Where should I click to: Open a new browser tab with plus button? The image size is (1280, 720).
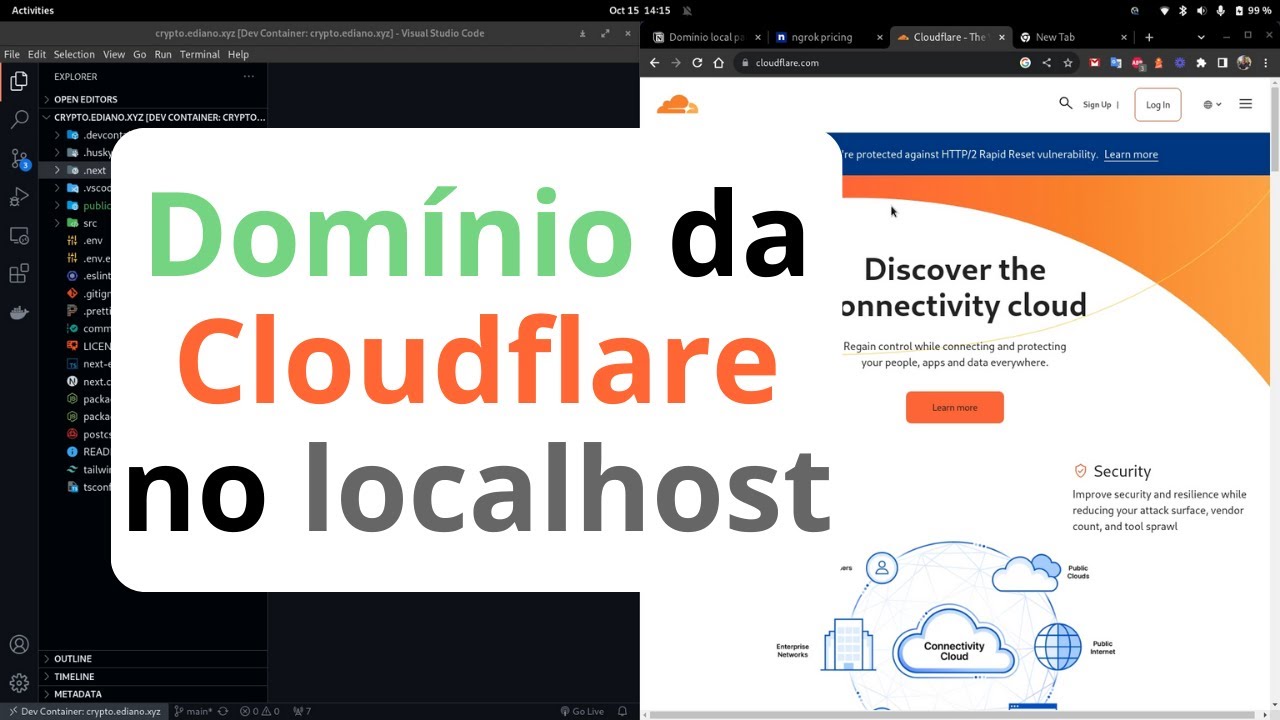[1149, 37]
